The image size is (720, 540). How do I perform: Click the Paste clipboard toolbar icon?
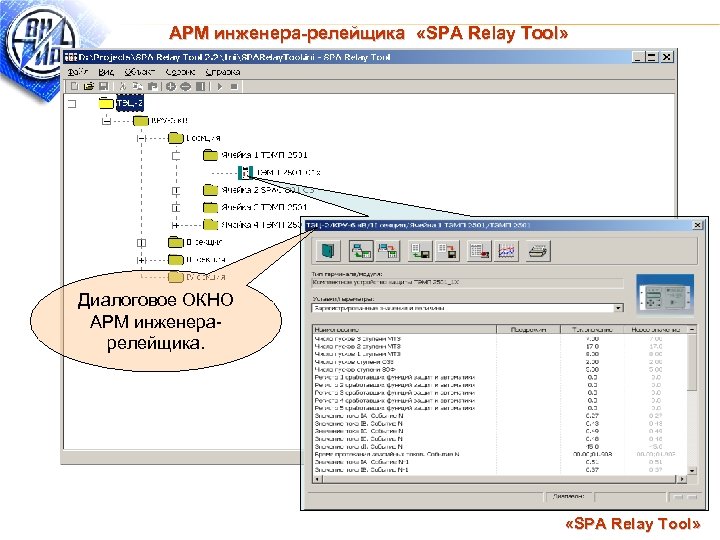[x=152, y=86]
